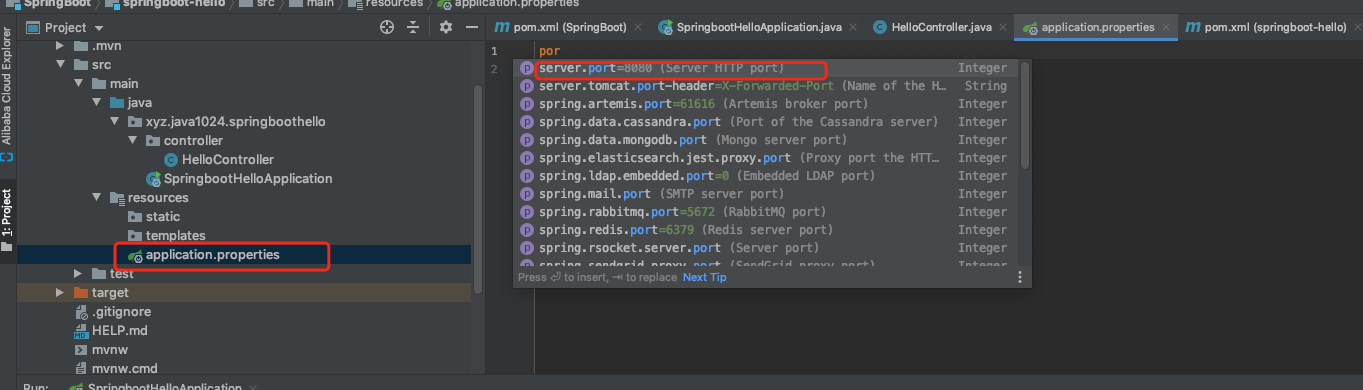Screen dimensions: 1363x390
Task: Select SpringbootHelloApplication in project tree
Action: 248,179
